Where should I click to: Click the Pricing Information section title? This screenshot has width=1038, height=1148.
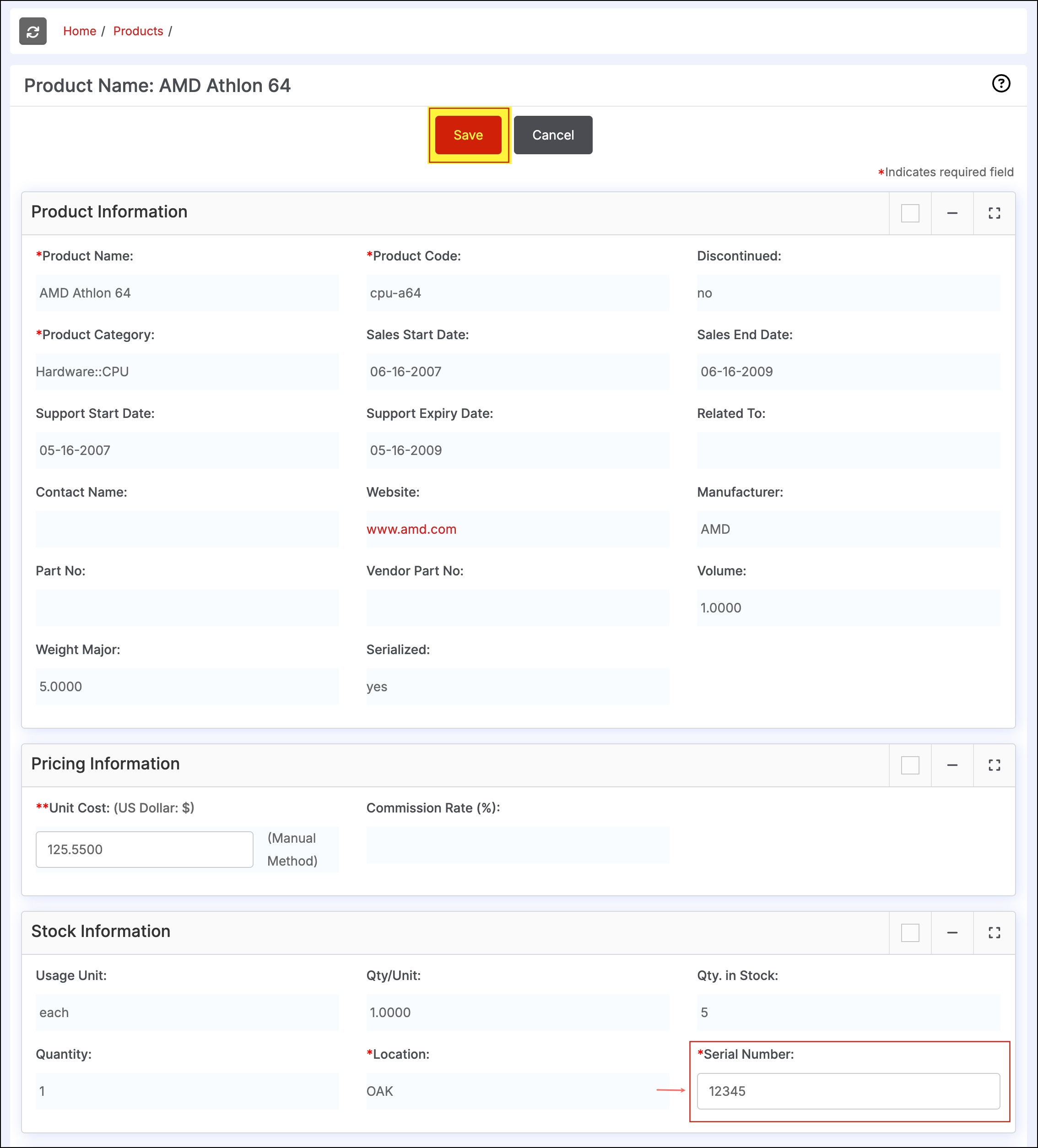point(105,764)
